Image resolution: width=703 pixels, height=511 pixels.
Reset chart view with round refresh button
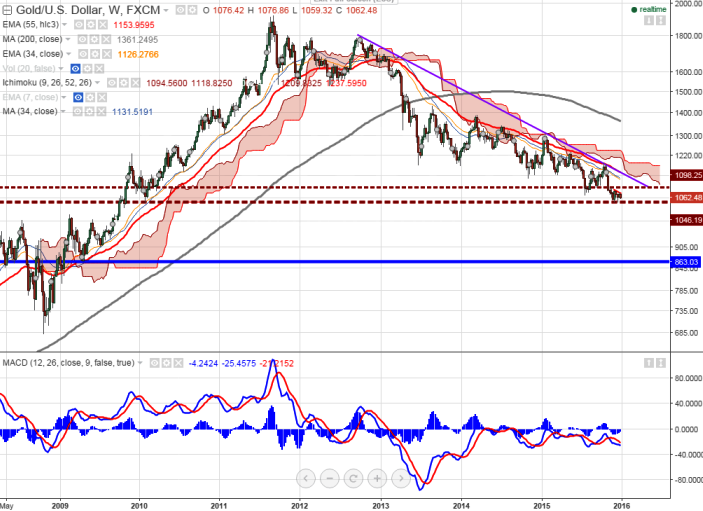(x=353, y=479)
